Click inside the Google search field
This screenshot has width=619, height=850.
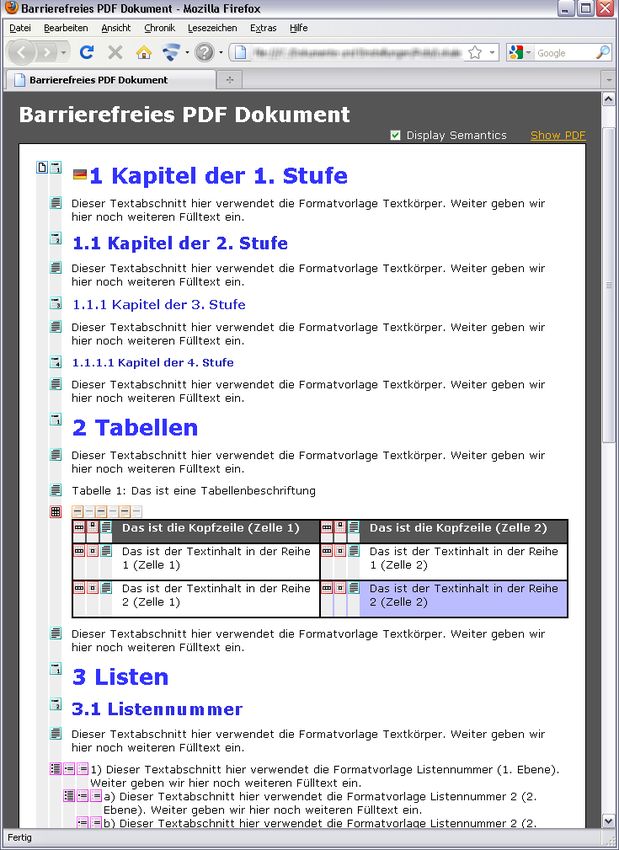(565, 53)
